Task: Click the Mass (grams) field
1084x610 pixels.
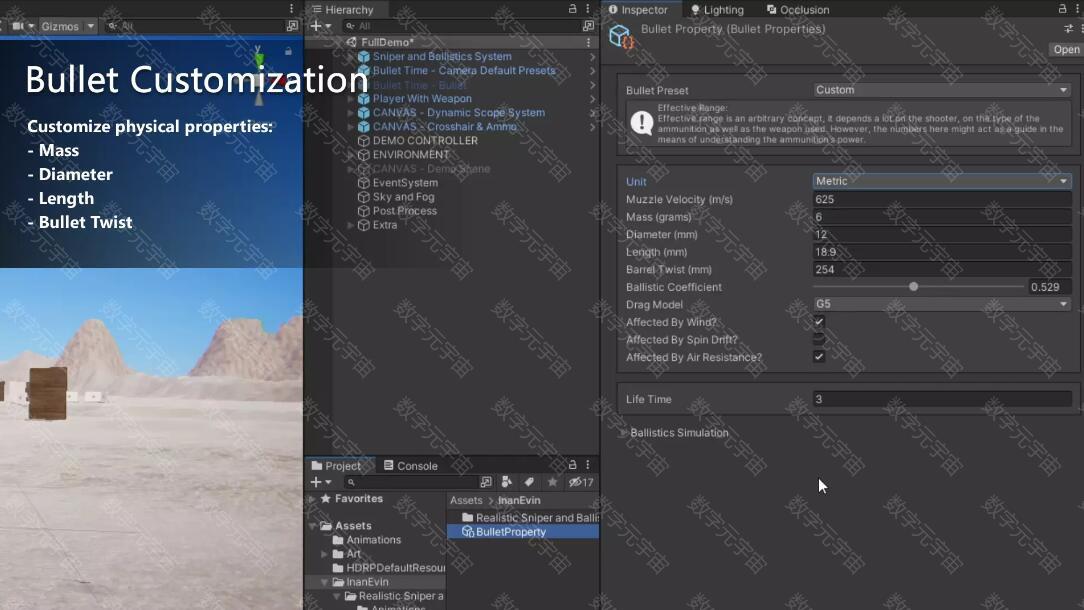Action: pyautogui.click(x=942, y=217)
